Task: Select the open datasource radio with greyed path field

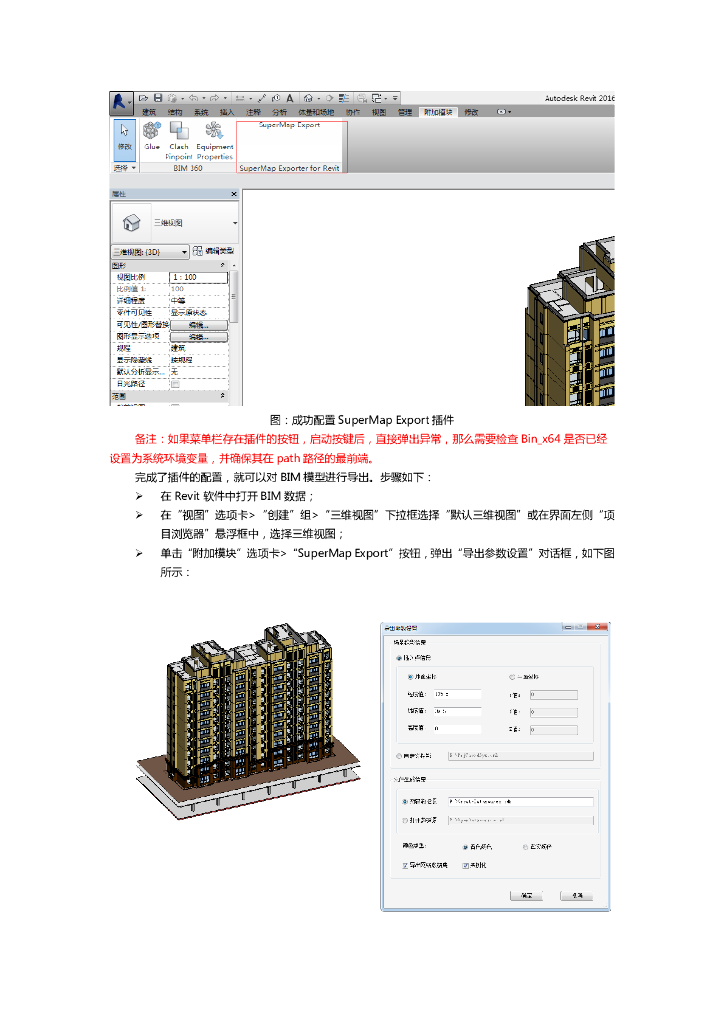Action: [405, 820]
